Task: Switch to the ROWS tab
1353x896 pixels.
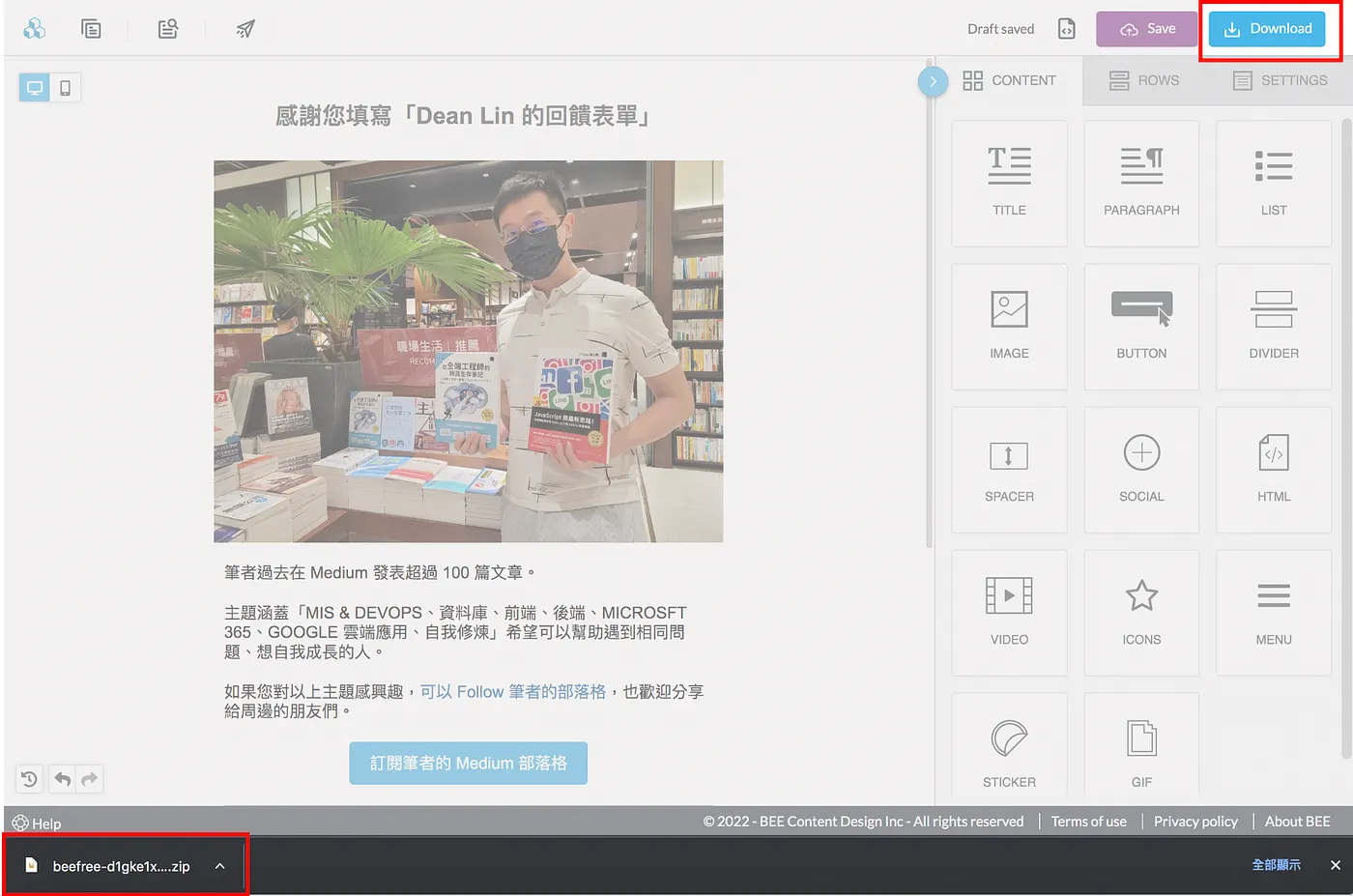Action: 1144,80
